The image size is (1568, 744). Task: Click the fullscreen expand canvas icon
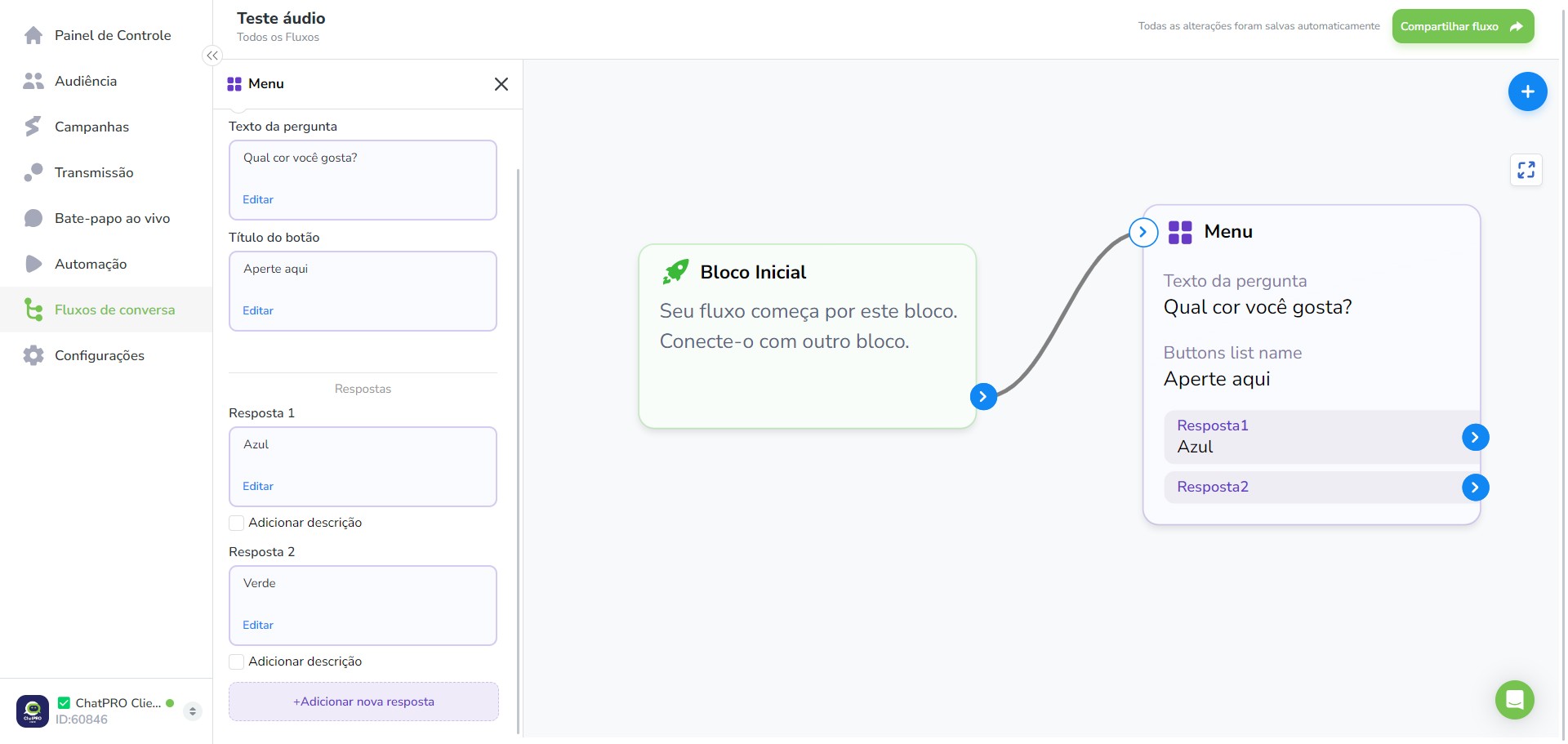click(1526, 170)
